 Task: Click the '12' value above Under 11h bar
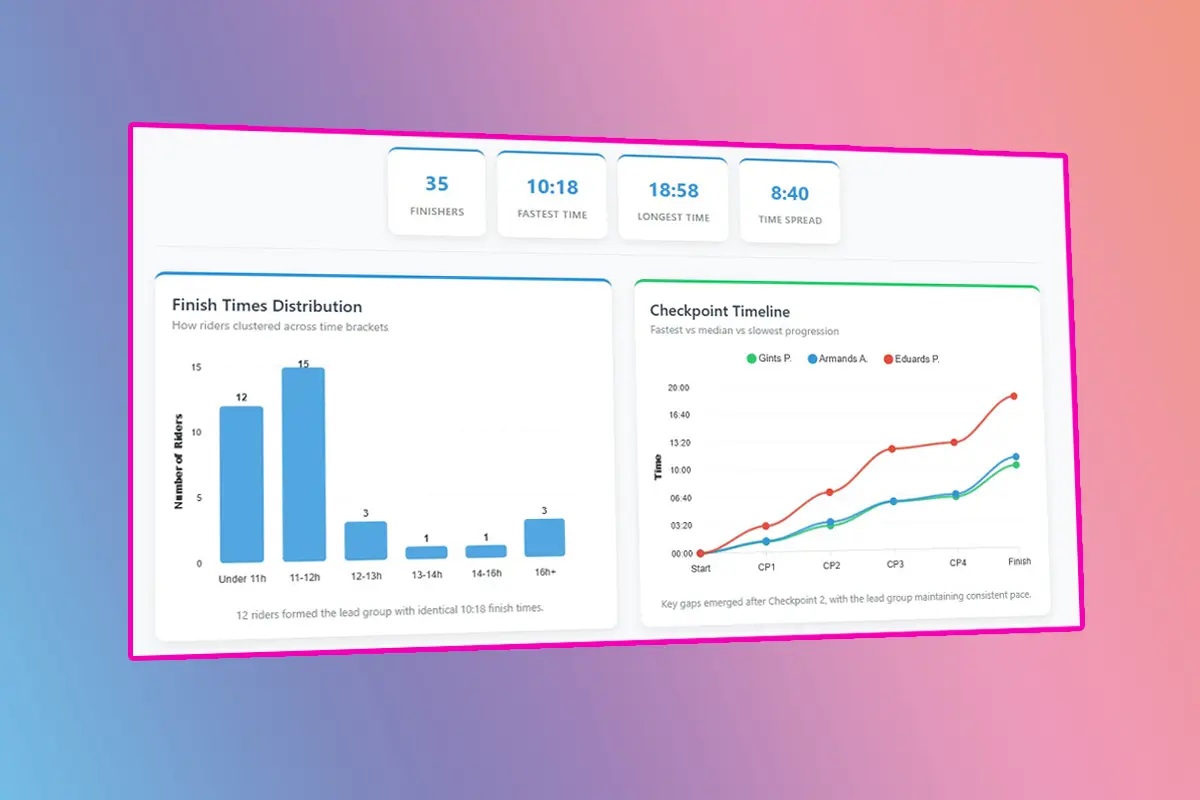[241, 397]
